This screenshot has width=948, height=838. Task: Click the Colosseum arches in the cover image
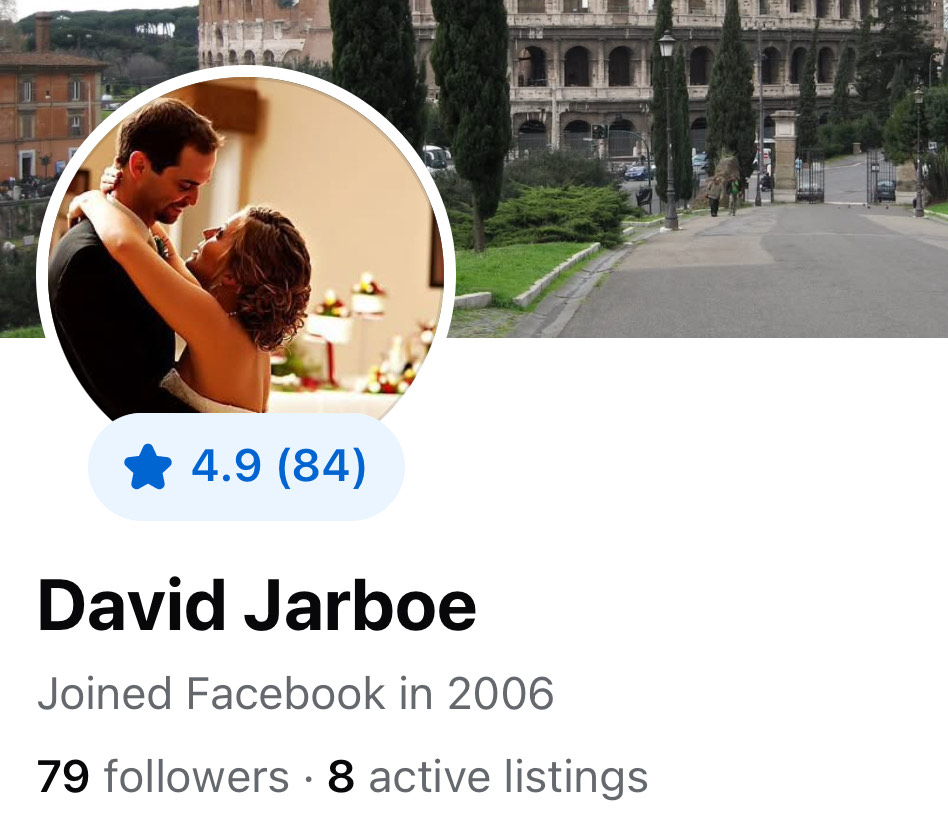(605, 67)
